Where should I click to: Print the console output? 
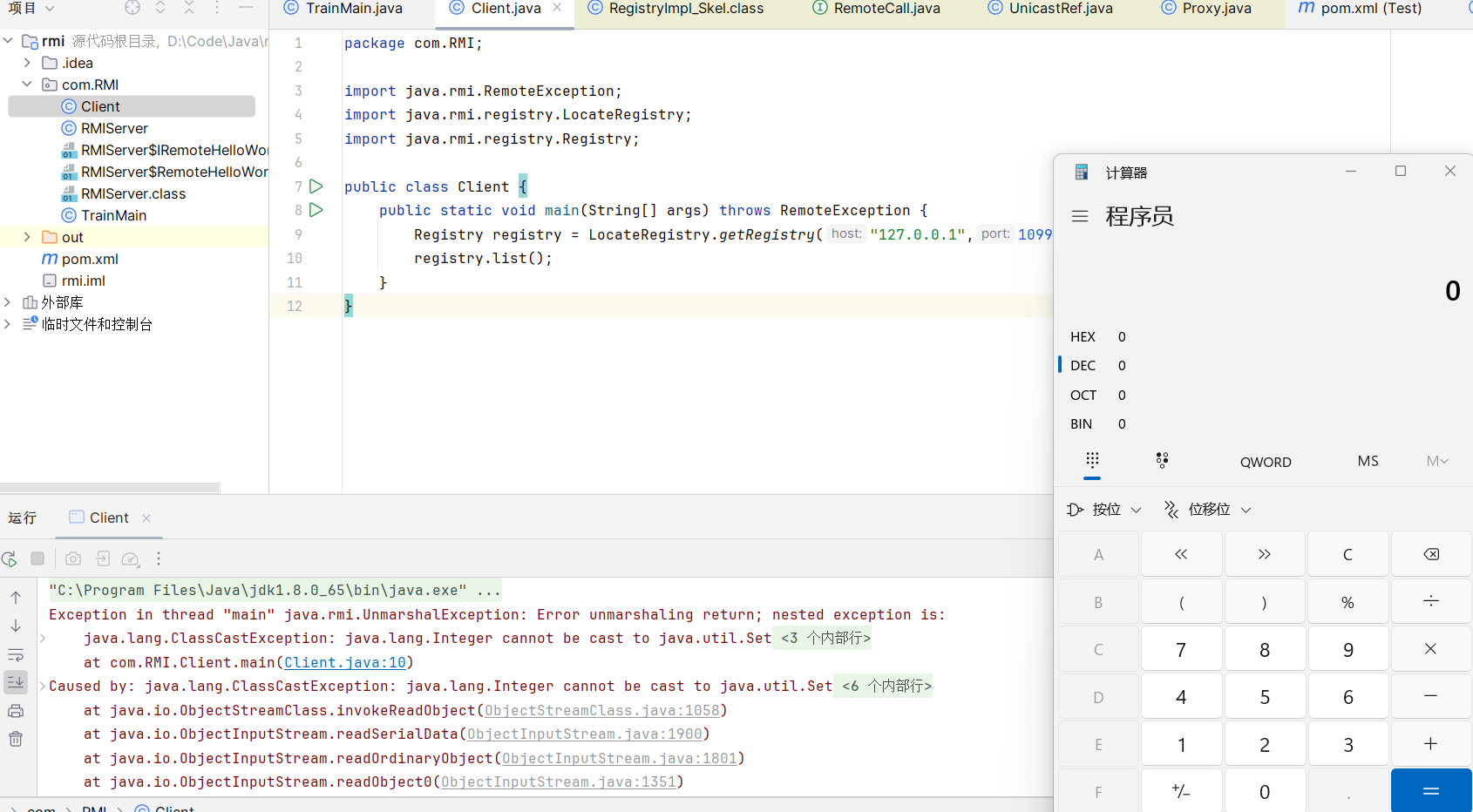(16, 711)
